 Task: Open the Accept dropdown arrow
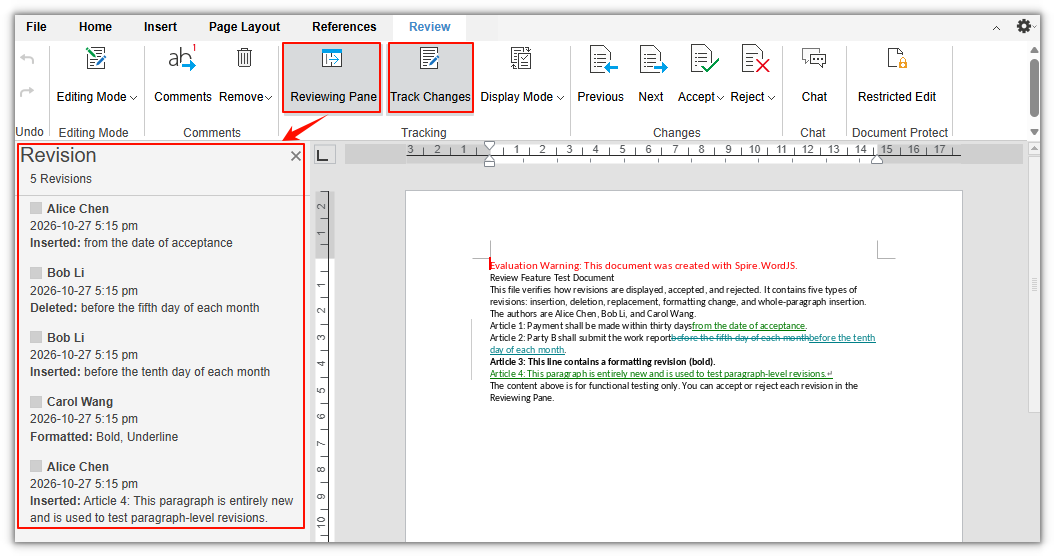coord(721,98)
